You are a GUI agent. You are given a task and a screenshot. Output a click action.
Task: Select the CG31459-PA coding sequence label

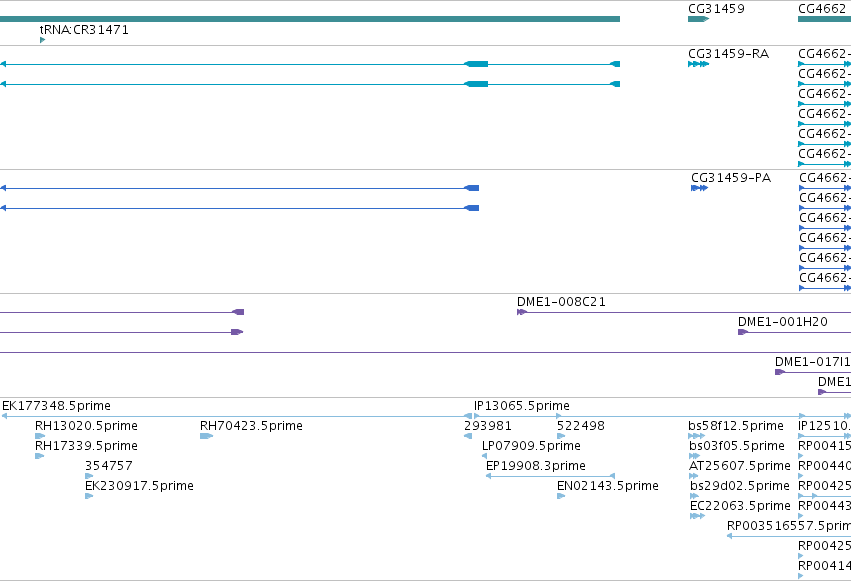731,178
